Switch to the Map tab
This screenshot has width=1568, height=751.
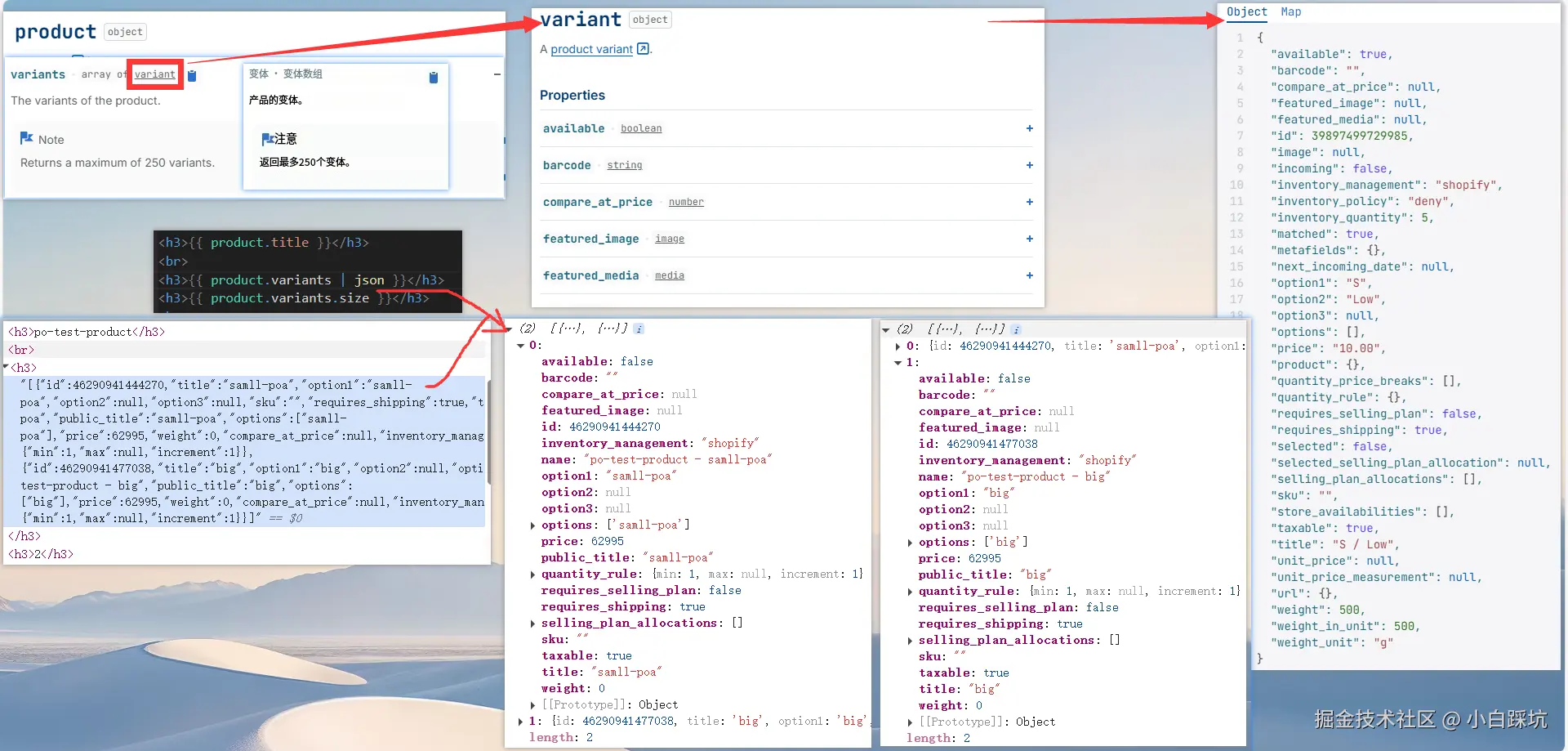(x=1291, y=11)
